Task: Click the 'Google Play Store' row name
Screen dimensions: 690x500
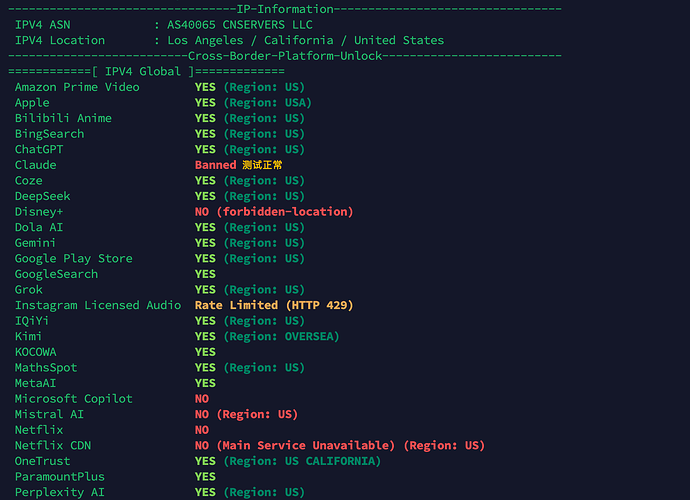Action: point(73,259)
